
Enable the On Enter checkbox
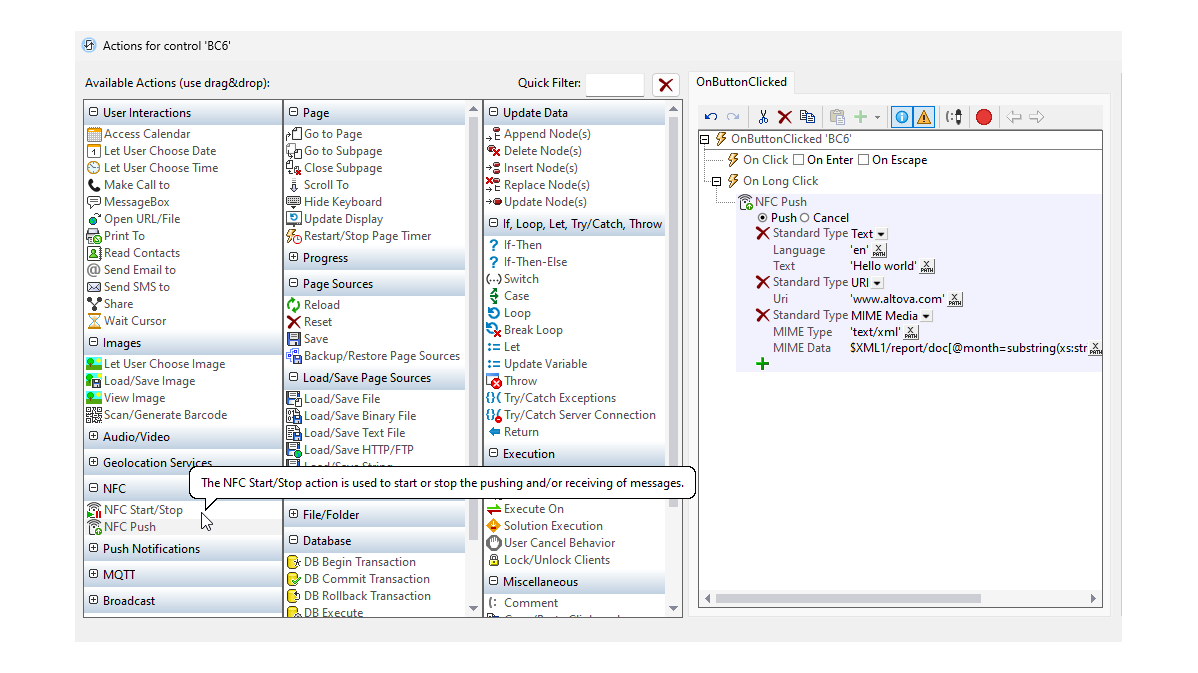[x=799, y=160]
